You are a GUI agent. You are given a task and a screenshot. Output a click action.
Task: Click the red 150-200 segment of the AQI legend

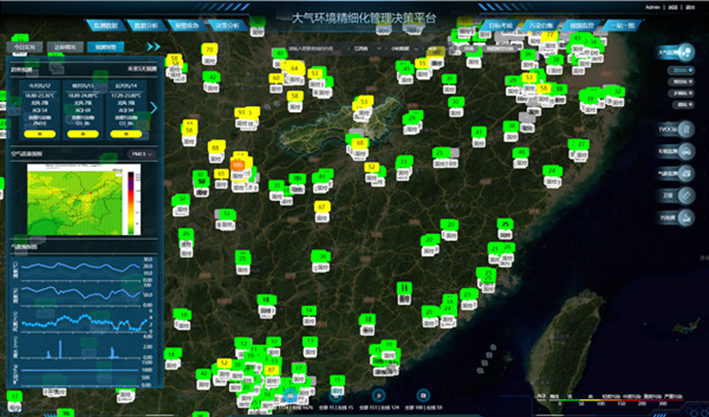pos(631,400)
